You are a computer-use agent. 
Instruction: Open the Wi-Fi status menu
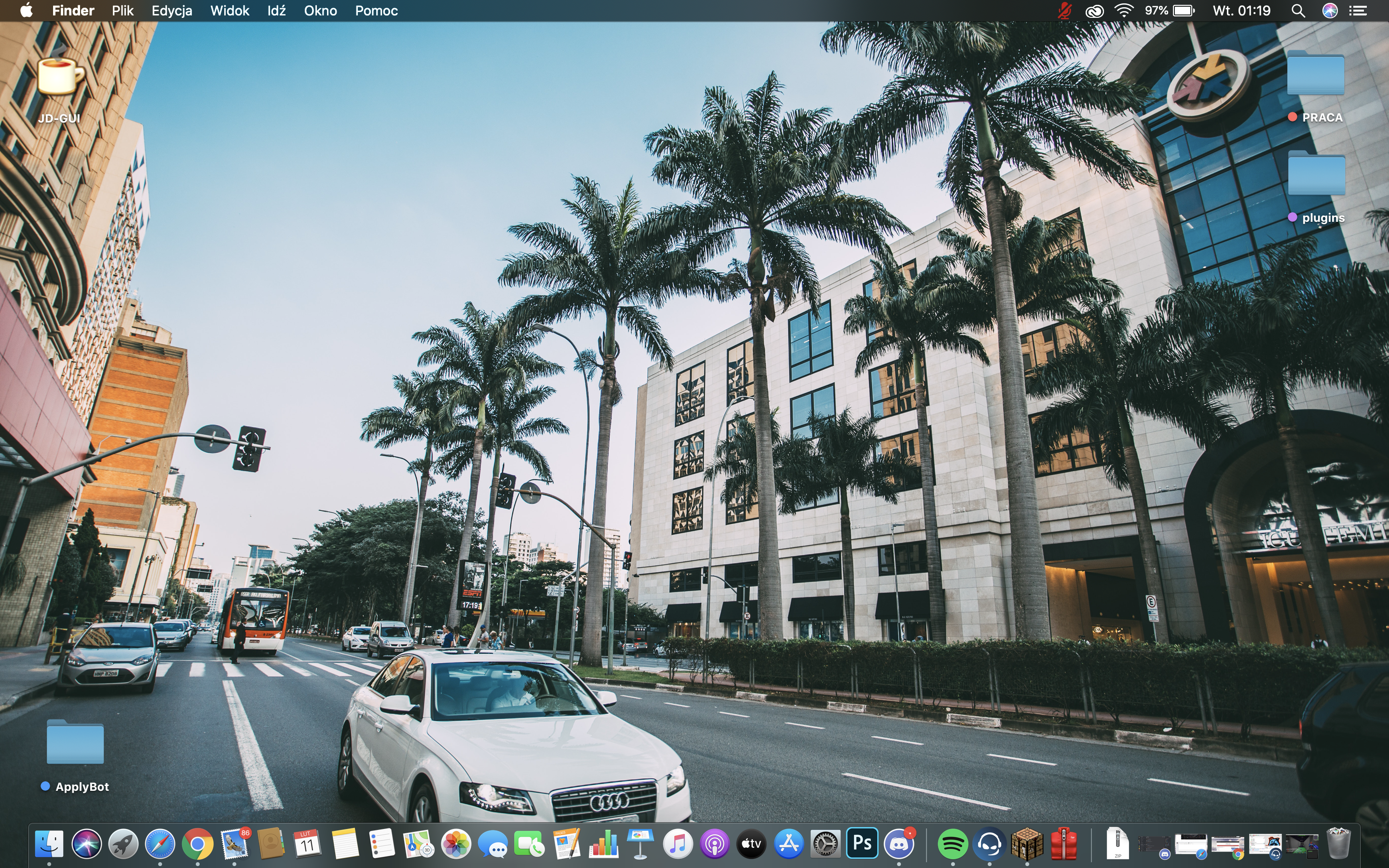pyautogui.click(x=1124, y=10)
